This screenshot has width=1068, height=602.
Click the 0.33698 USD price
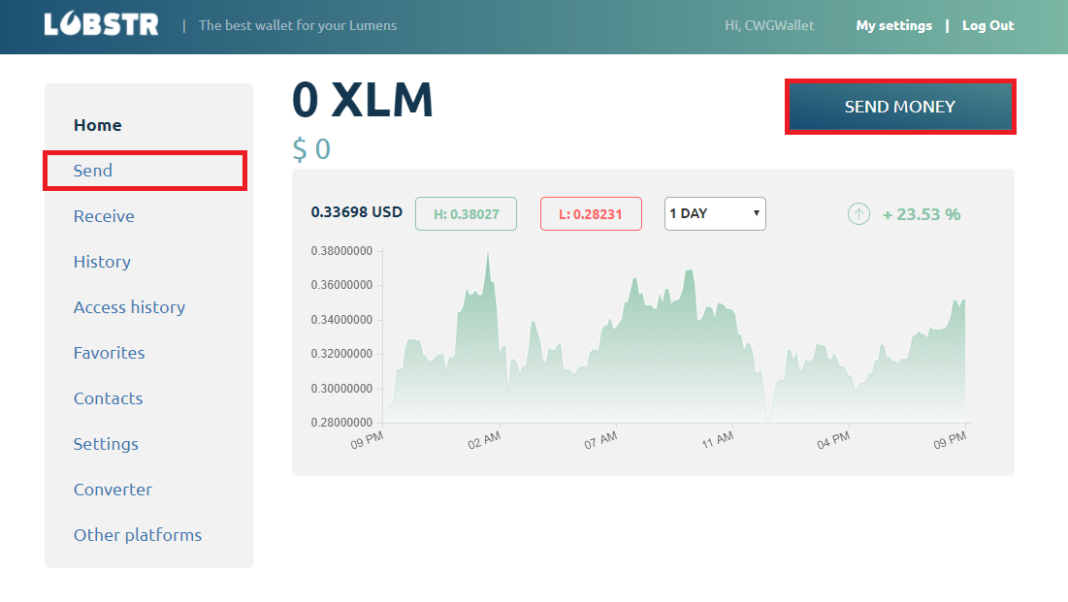click(x=356, y=212)
